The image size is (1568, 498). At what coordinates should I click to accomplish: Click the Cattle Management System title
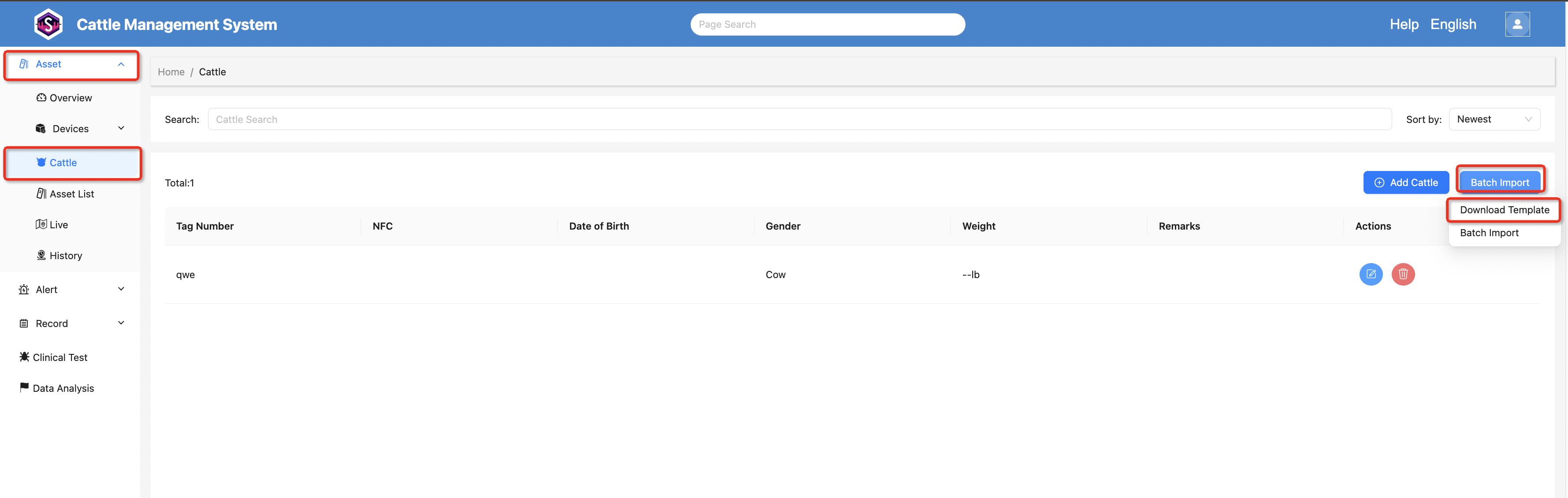tap(177, 24)
